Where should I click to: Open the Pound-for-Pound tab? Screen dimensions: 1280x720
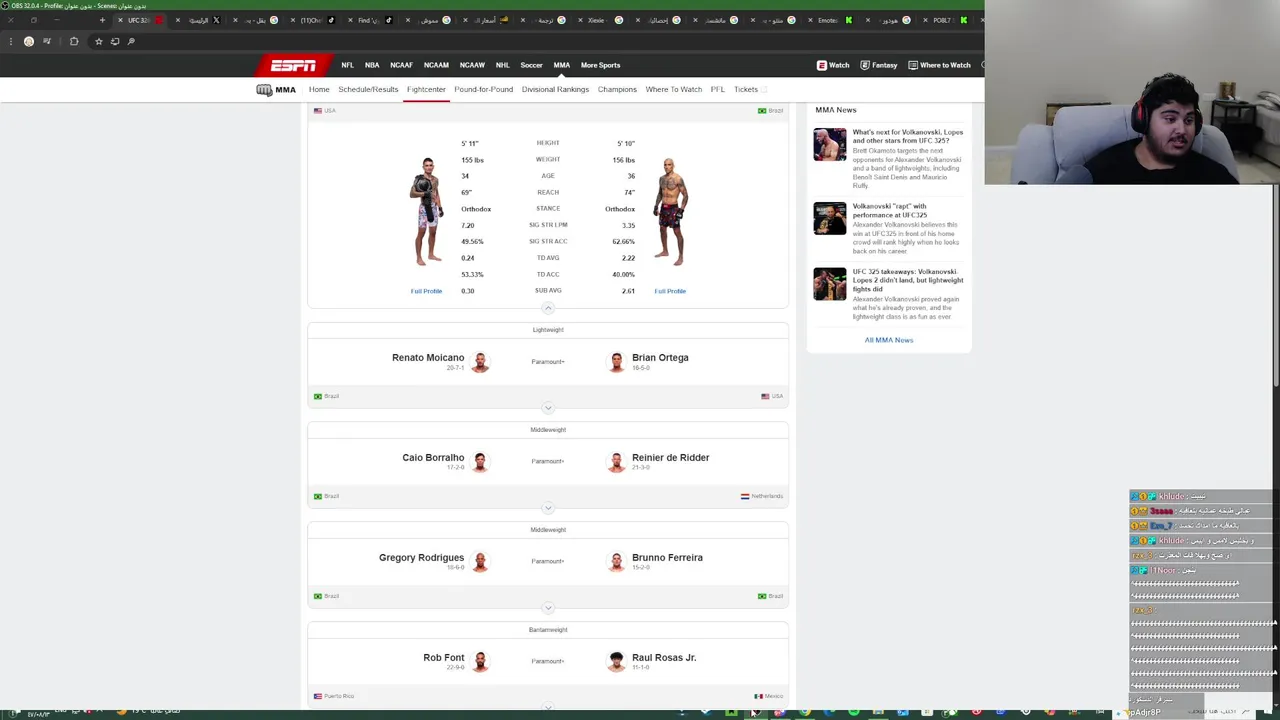[483, 90]
